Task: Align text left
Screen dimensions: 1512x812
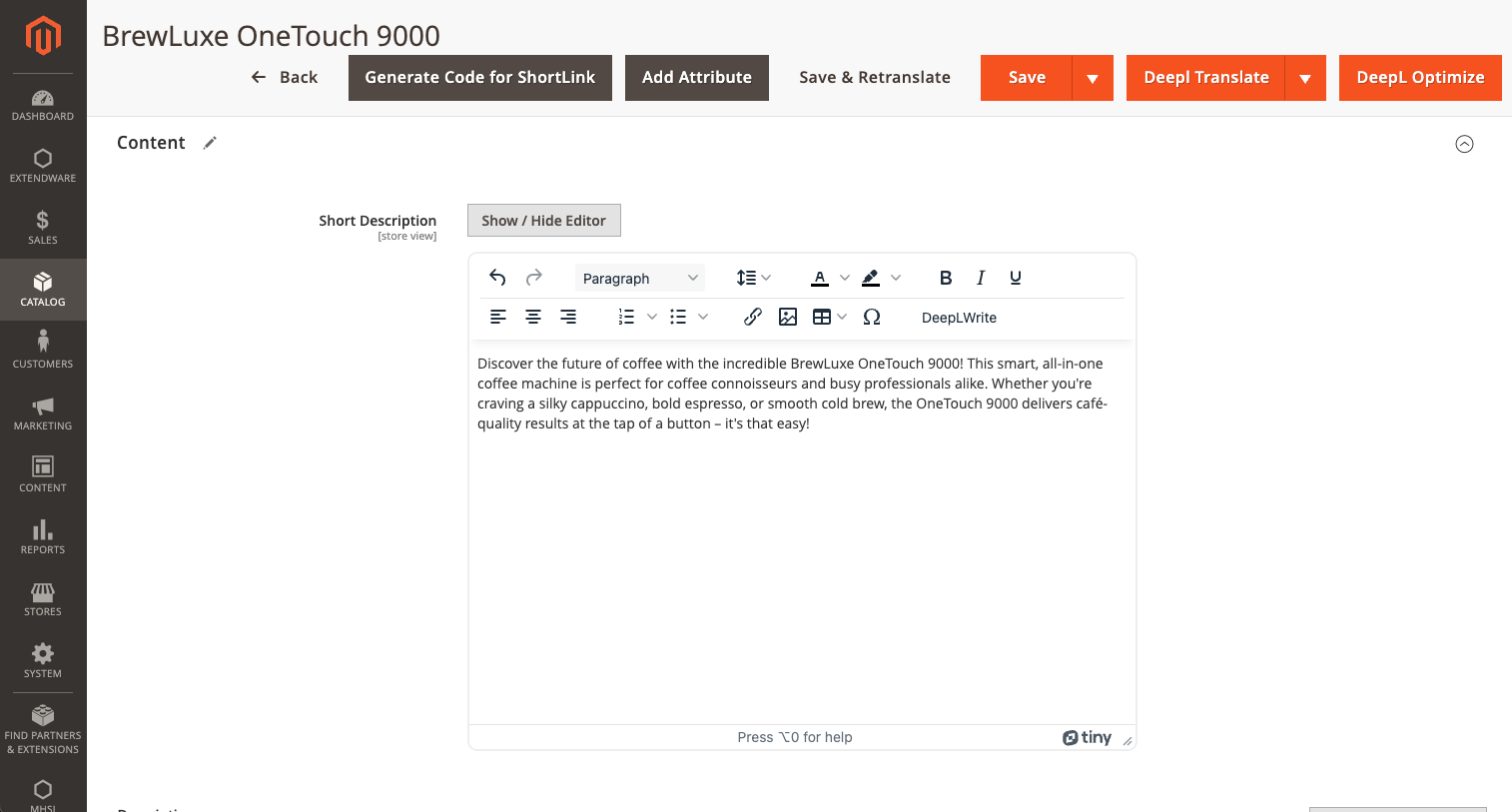Action: click(x=498, y=317)
